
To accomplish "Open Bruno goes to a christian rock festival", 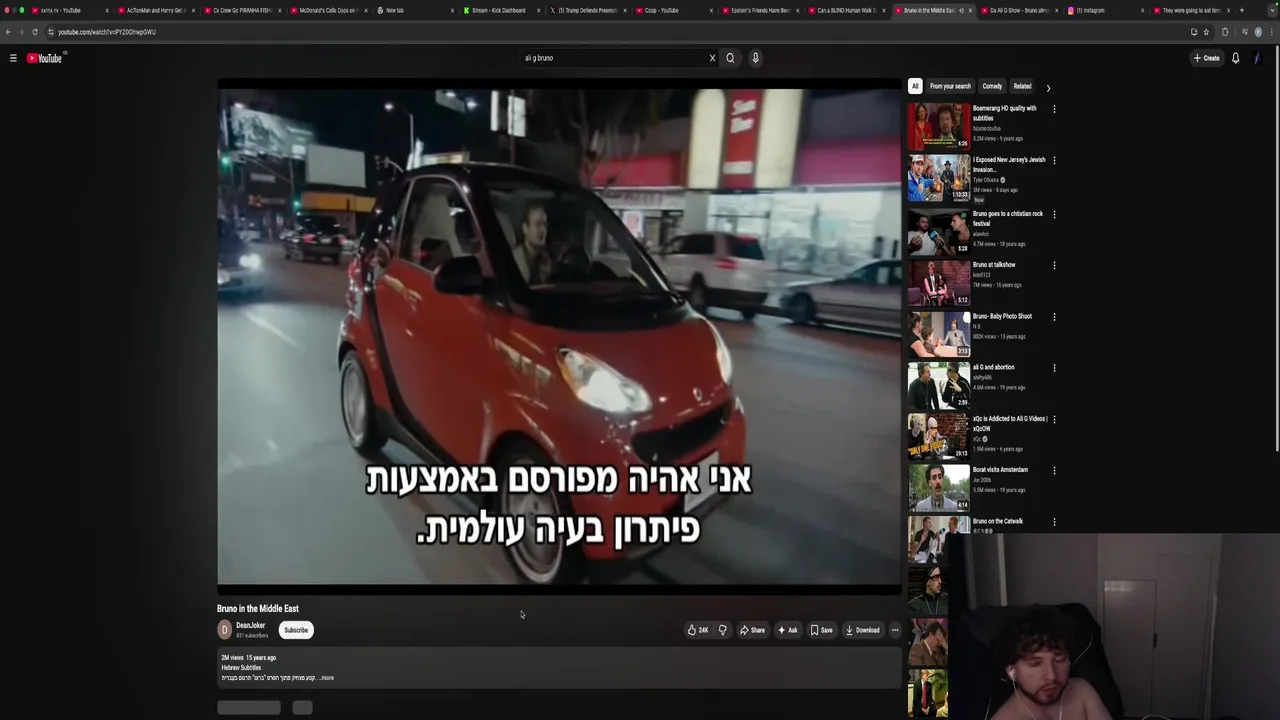I will click(x=1008, y=218).
